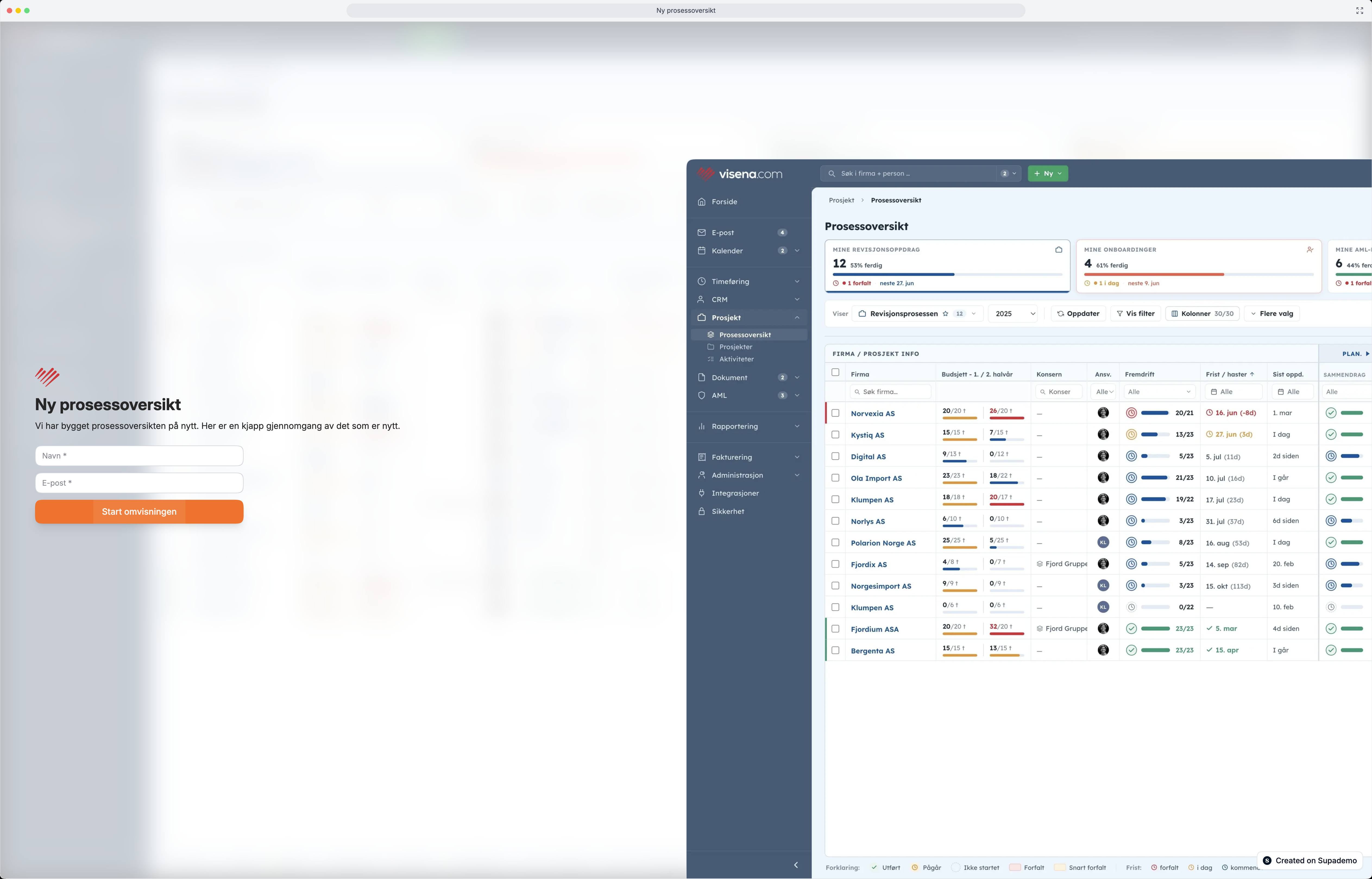Check the Polarion Norge AS row checkbox
1372x879 pixels.
(835, 542)
